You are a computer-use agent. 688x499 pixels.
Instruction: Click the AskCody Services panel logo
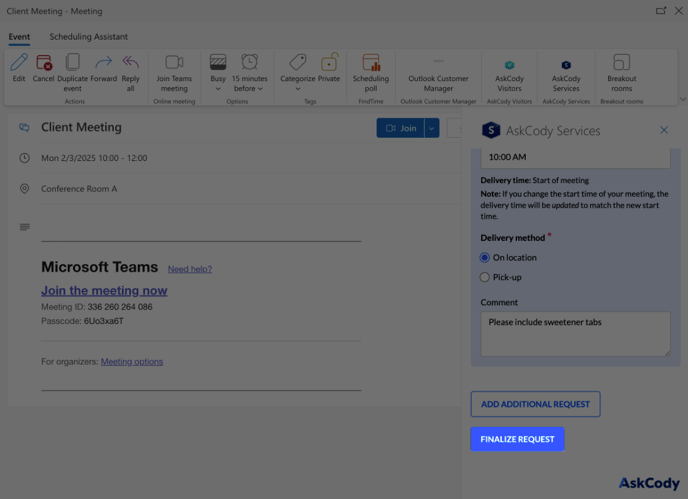click(491, 130)
